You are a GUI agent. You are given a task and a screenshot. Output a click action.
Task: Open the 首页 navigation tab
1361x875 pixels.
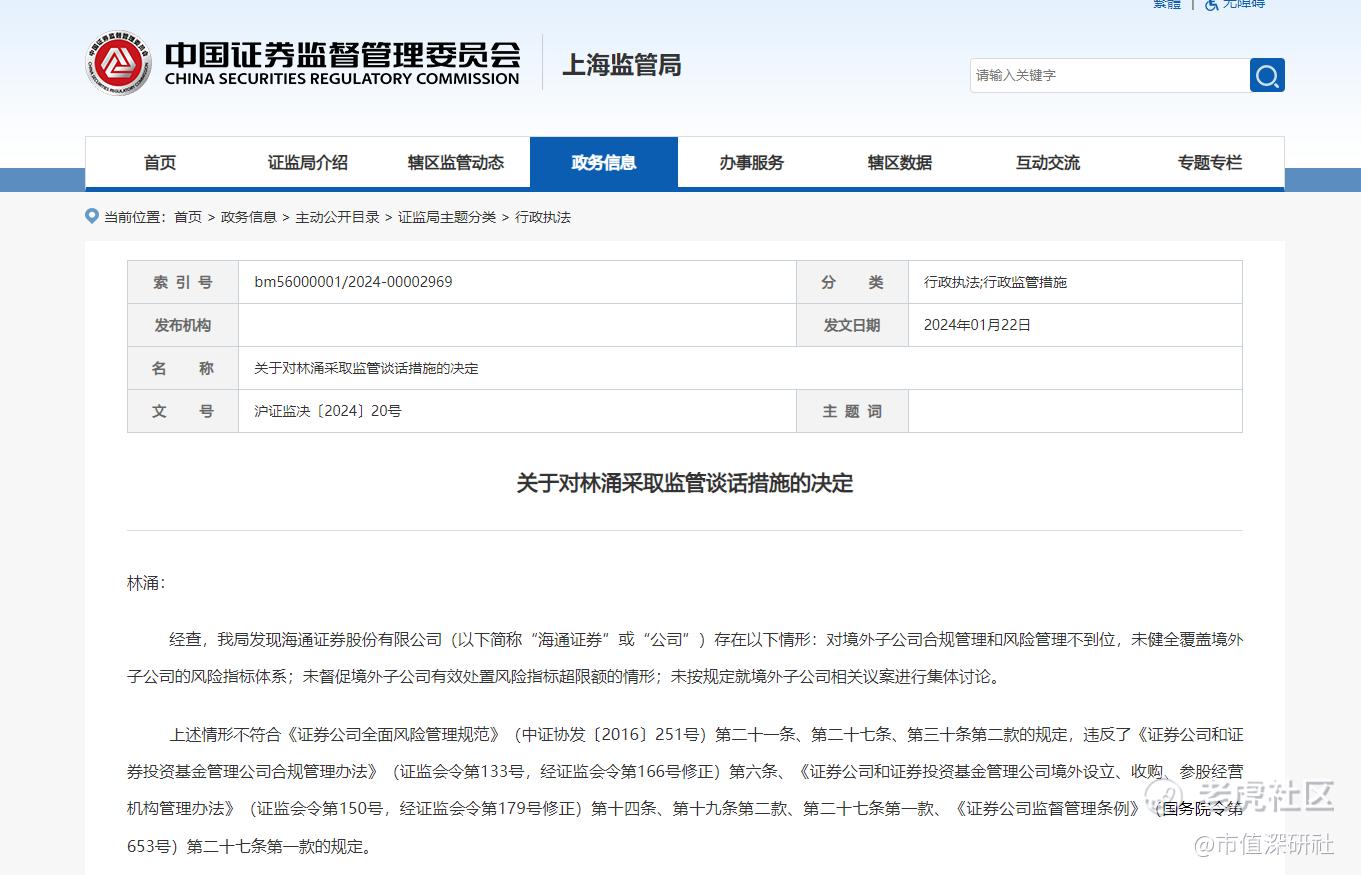pyautogui.click(x=160, y=162)
